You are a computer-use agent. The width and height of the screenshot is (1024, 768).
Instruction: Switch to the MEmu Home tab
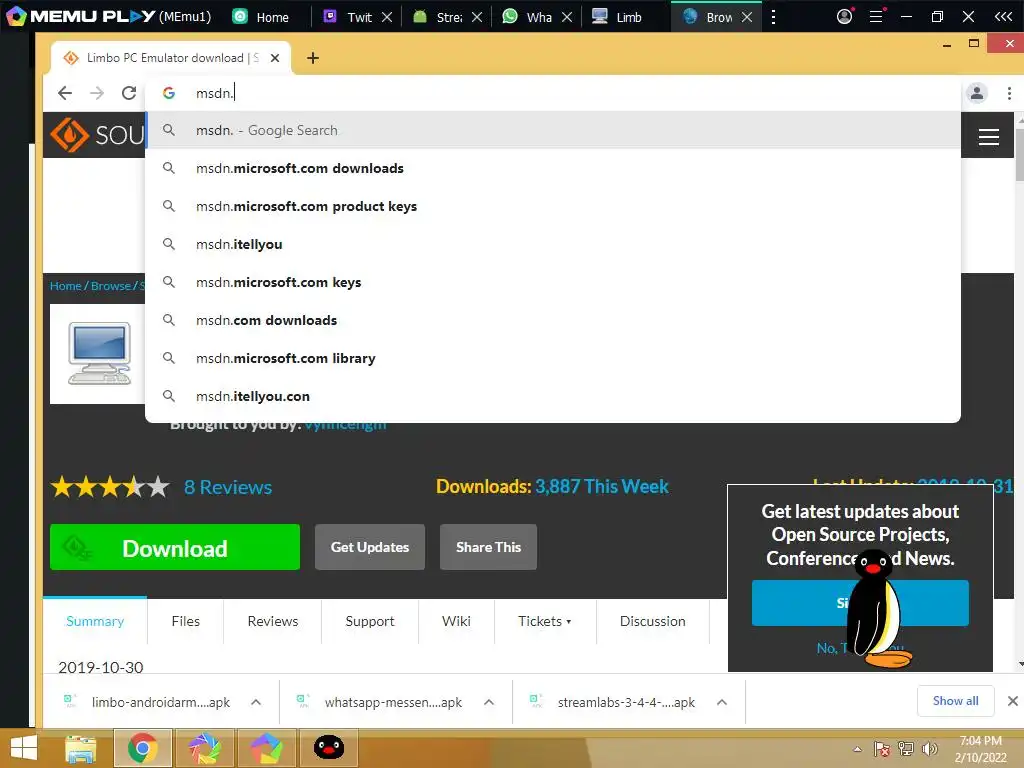pyautogui.click(x=261, y=17)
